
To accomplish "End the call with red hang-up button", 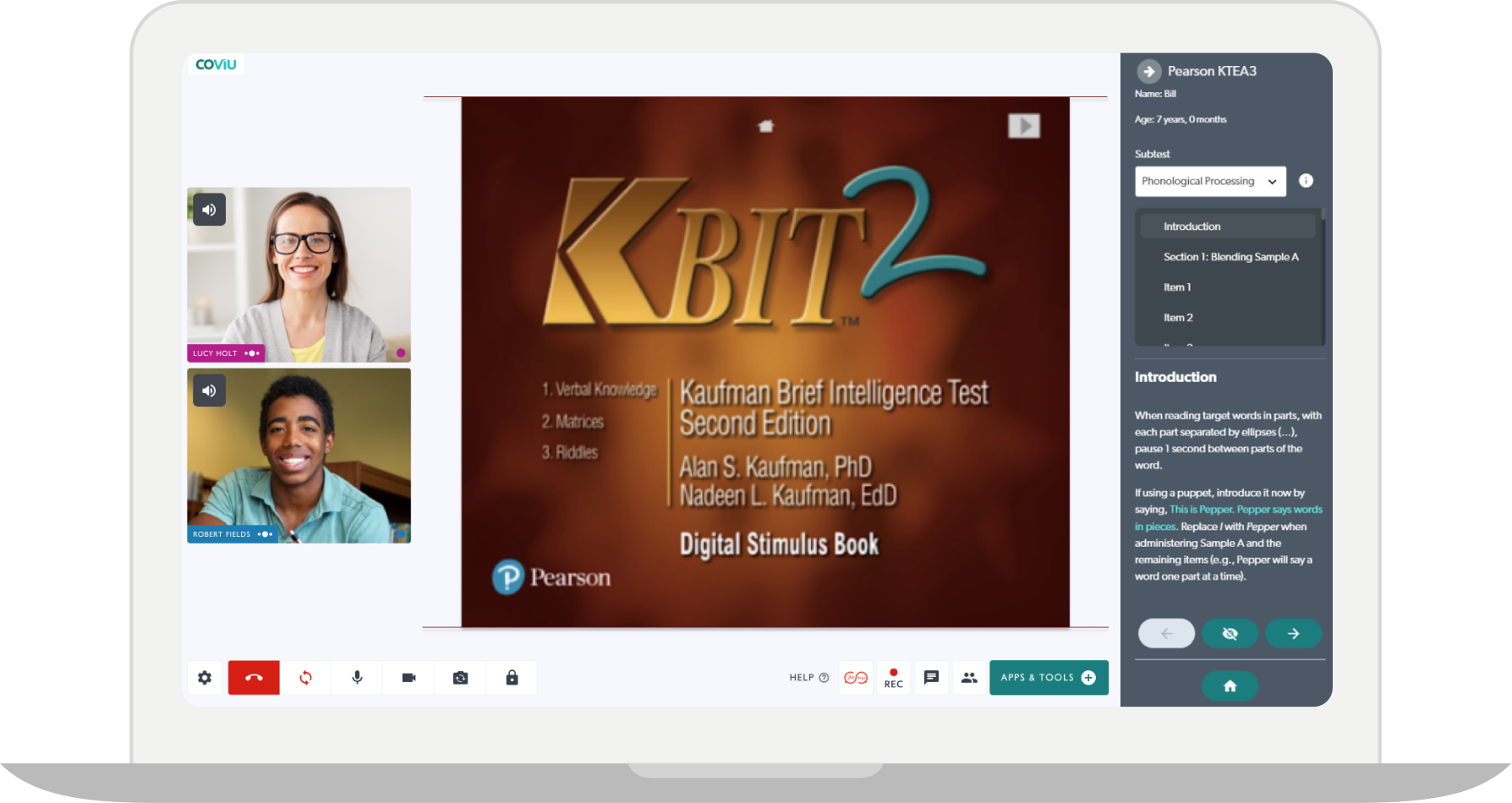I will click(x=254, y=678).
